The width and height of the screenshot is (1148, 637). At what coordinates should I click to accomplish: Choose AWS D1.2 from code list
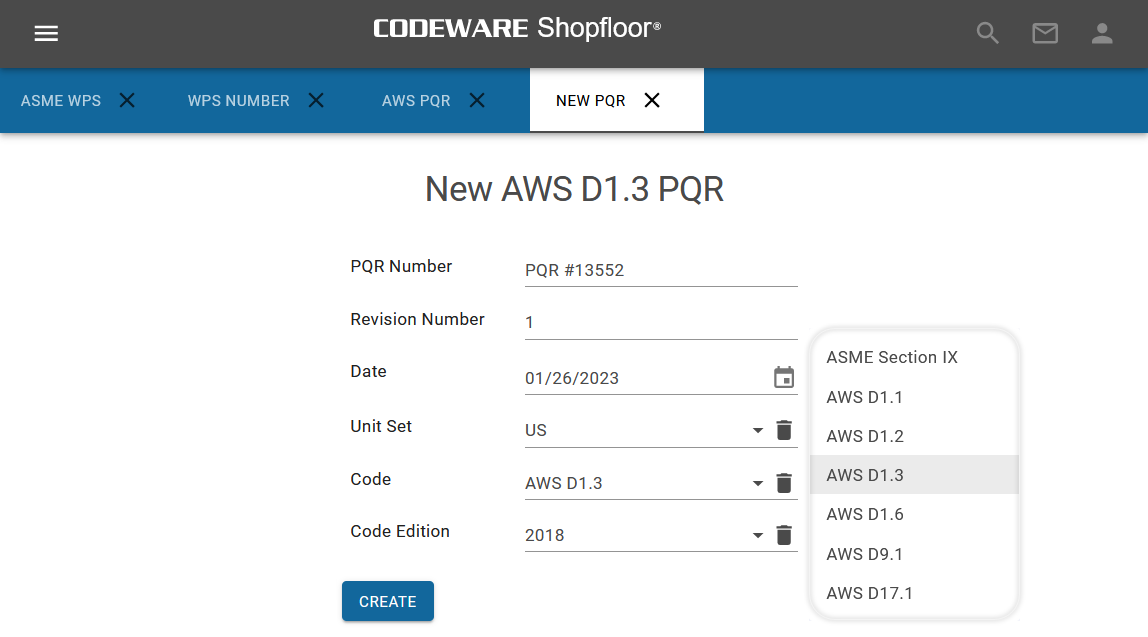[x=914, y=436]
